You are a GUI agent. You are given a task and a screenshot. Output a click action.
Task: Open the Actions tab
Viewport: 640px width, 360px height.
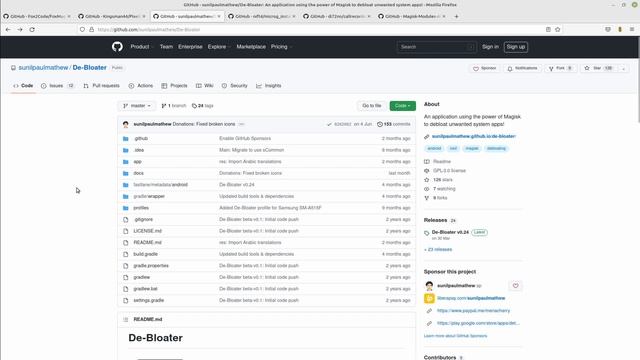point(141,86)
